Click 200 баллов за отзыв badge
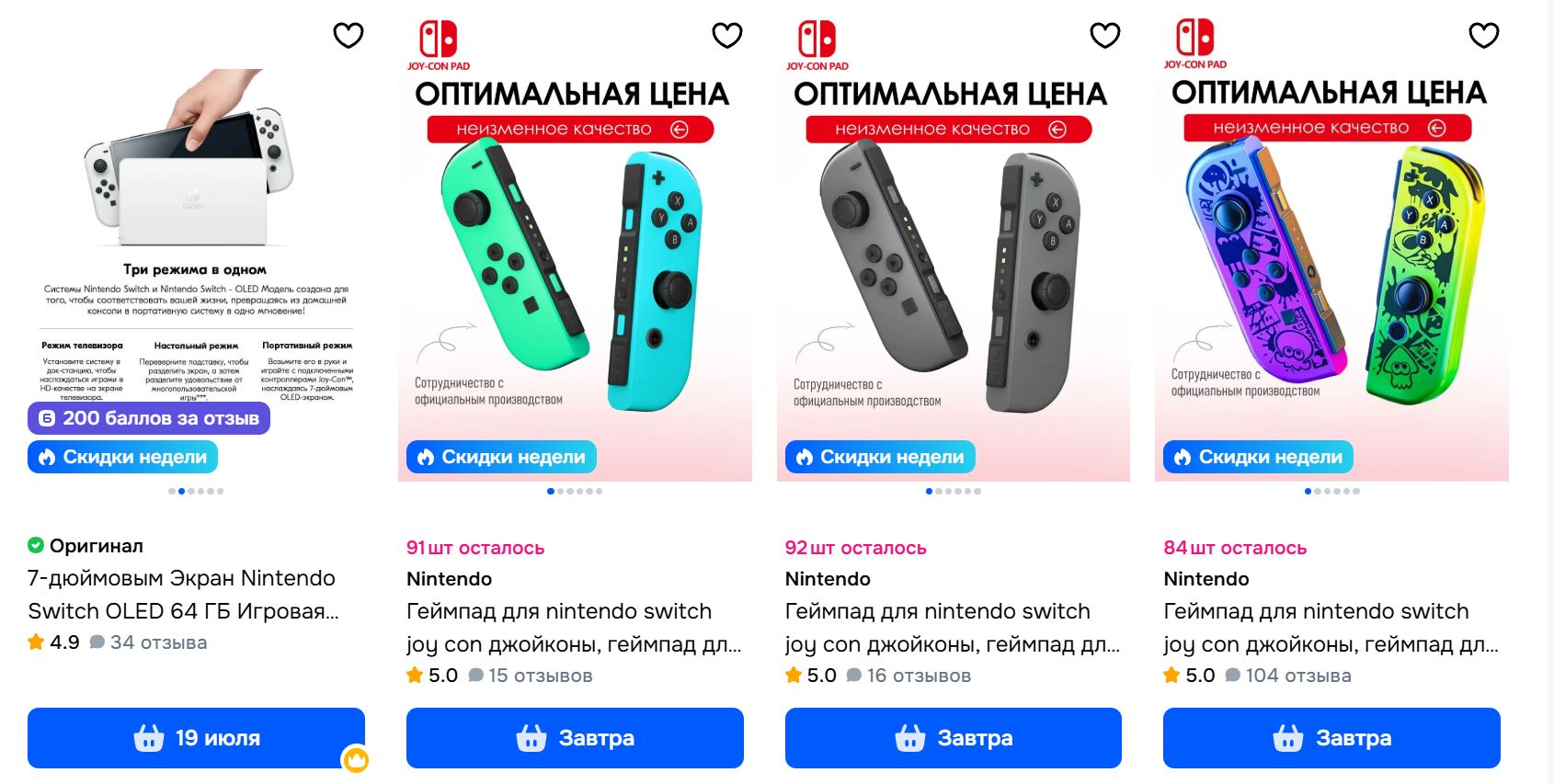1554x784 pixels. point(149,418)
